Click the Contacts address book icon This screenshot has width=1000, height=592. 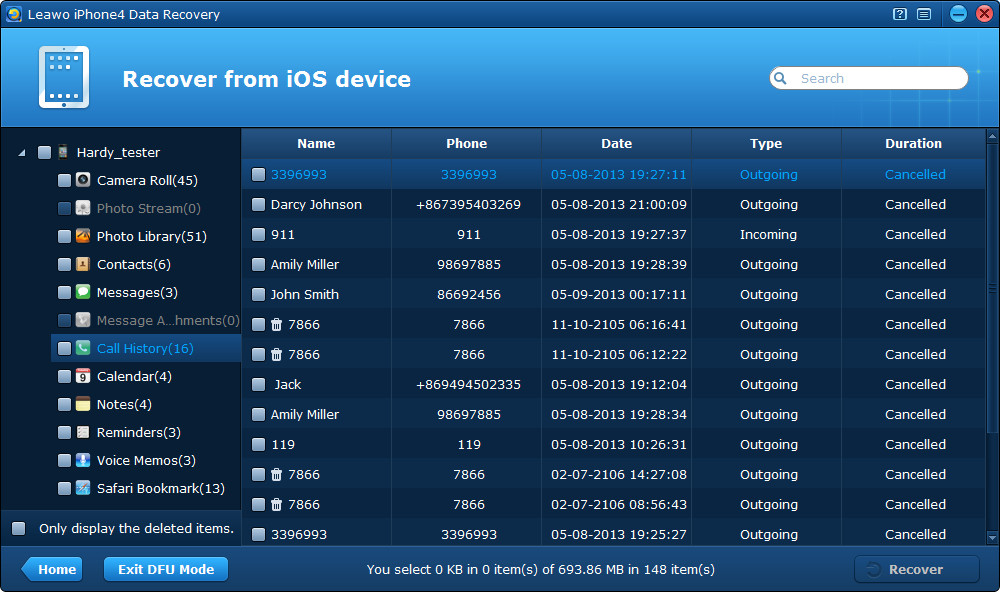tap(83, 264)
